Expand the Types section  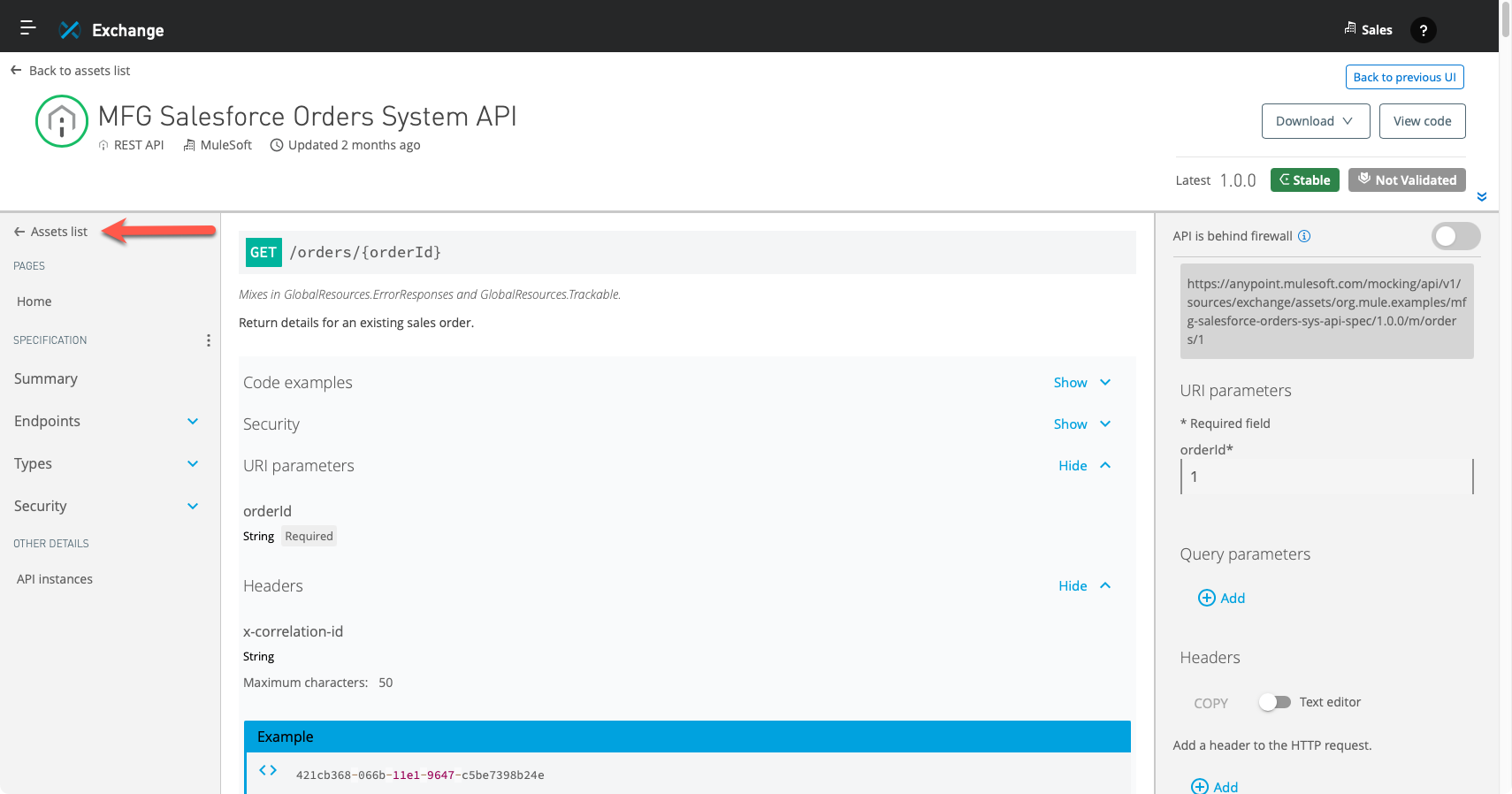coord(193,464)
